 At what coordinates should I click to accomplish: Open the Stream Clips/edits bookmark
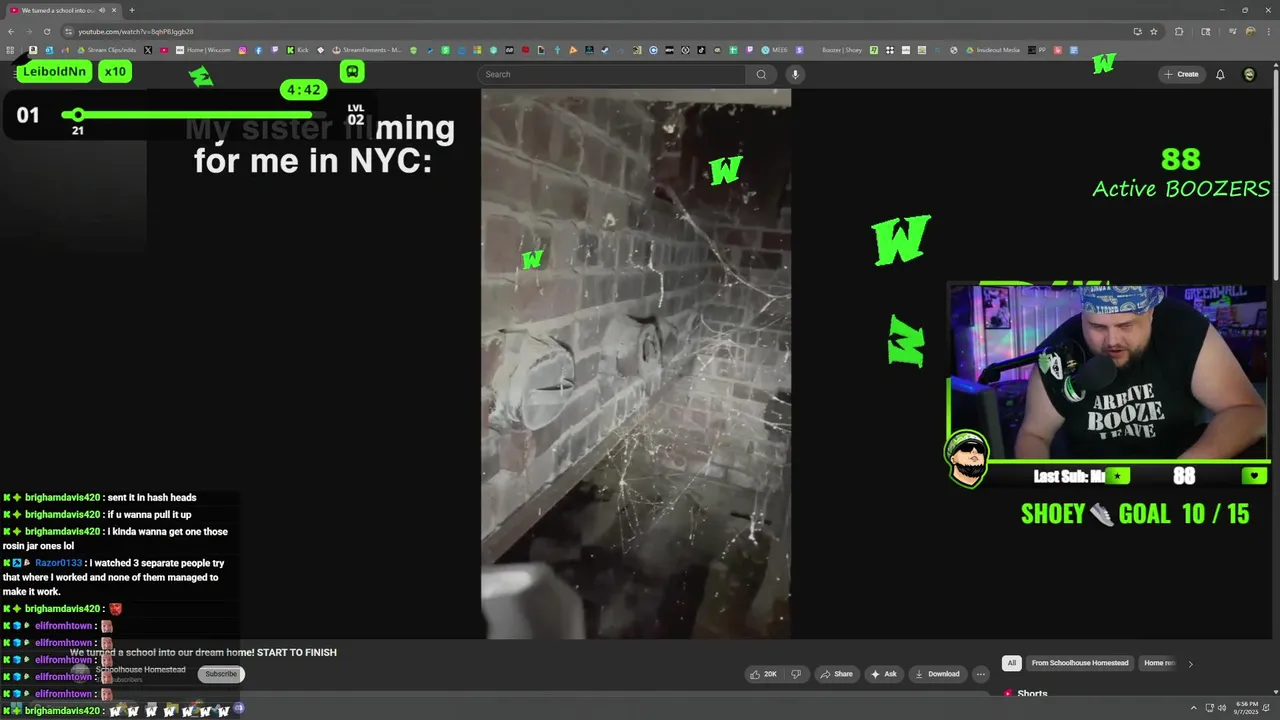107,50
